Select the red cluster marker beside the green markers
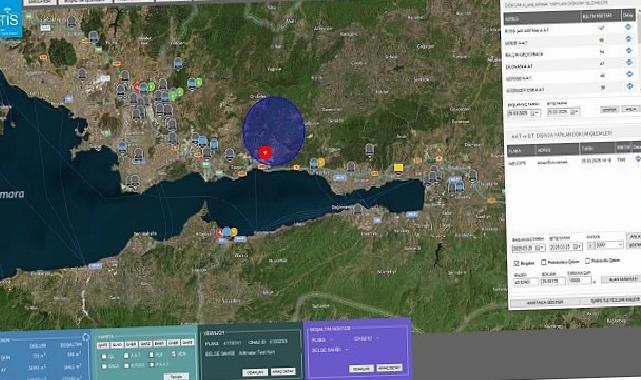This screenshot has height=380, width=641. tap(137, 87)
